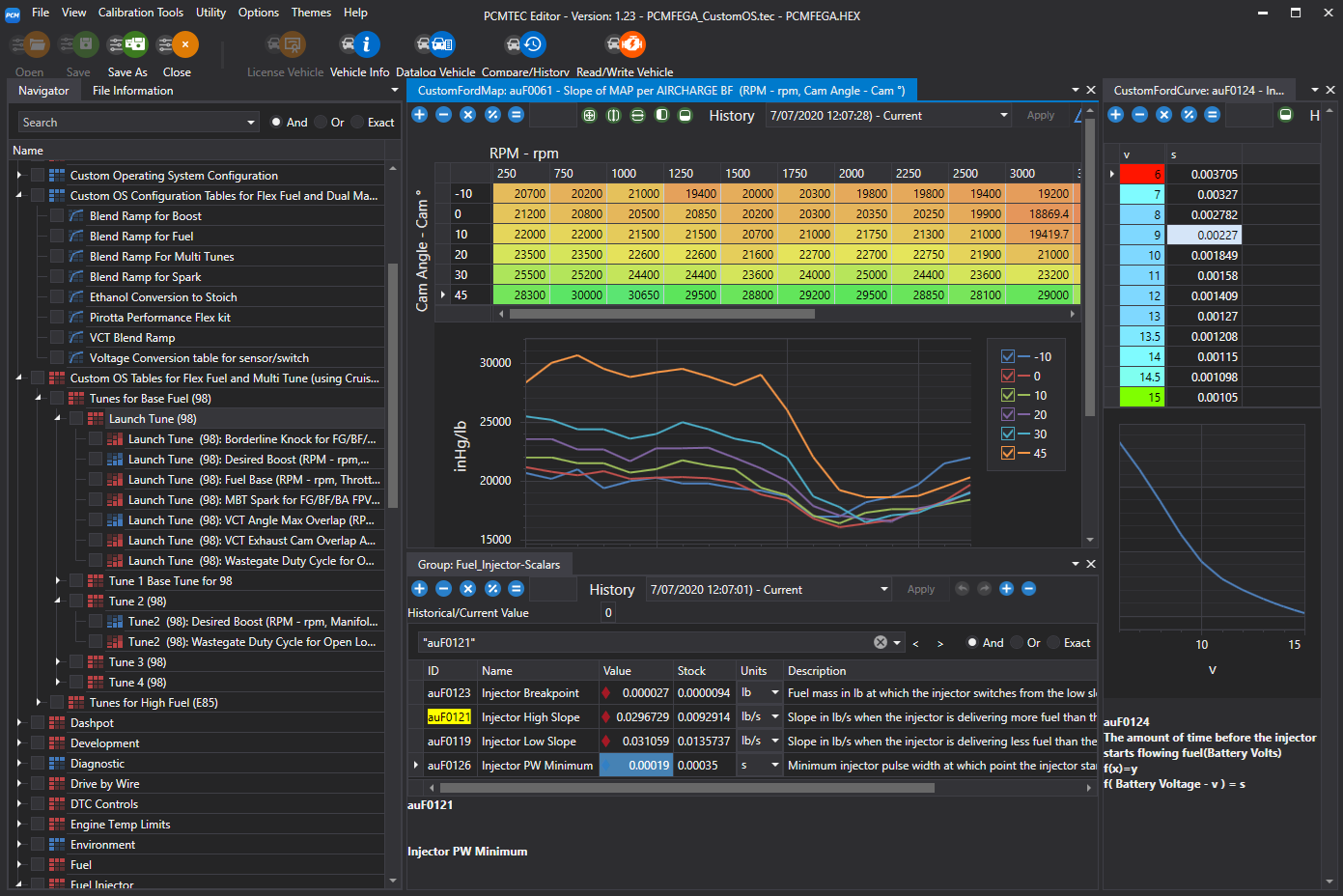Click the Apply button in map toolbar
This screenshot has width=1343, height=896.
click(1041, 115)
